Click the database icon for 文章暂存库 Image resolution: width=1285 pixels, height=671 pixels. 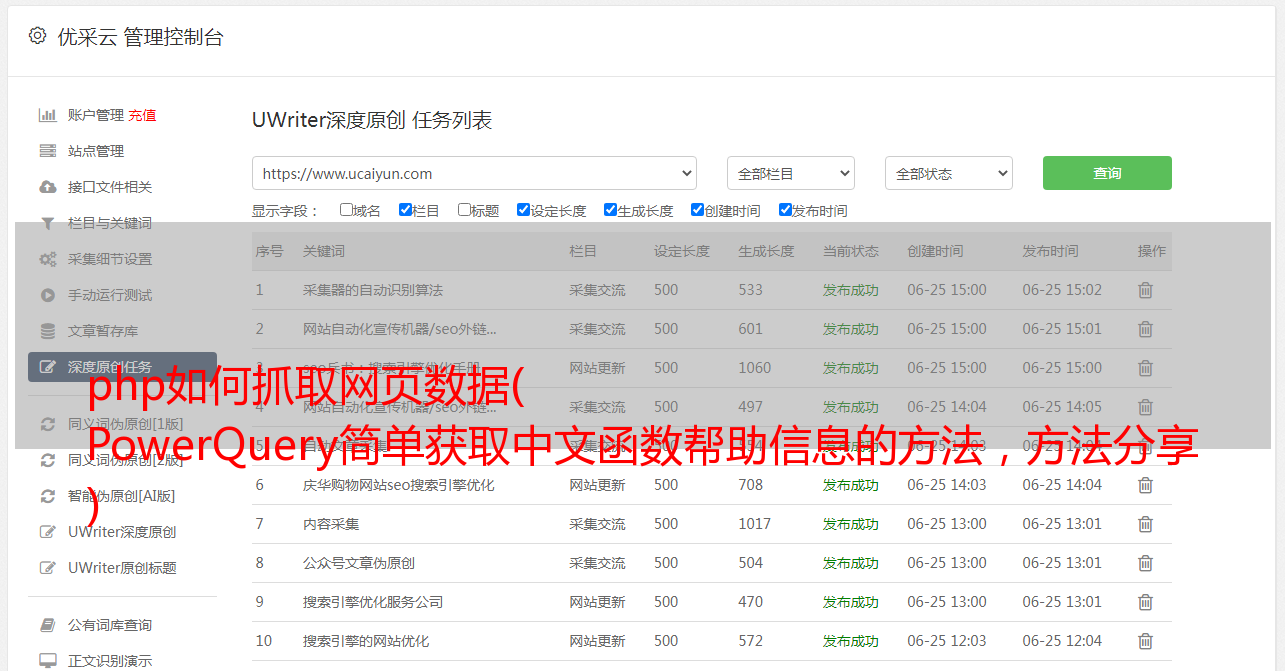point(47,331)
